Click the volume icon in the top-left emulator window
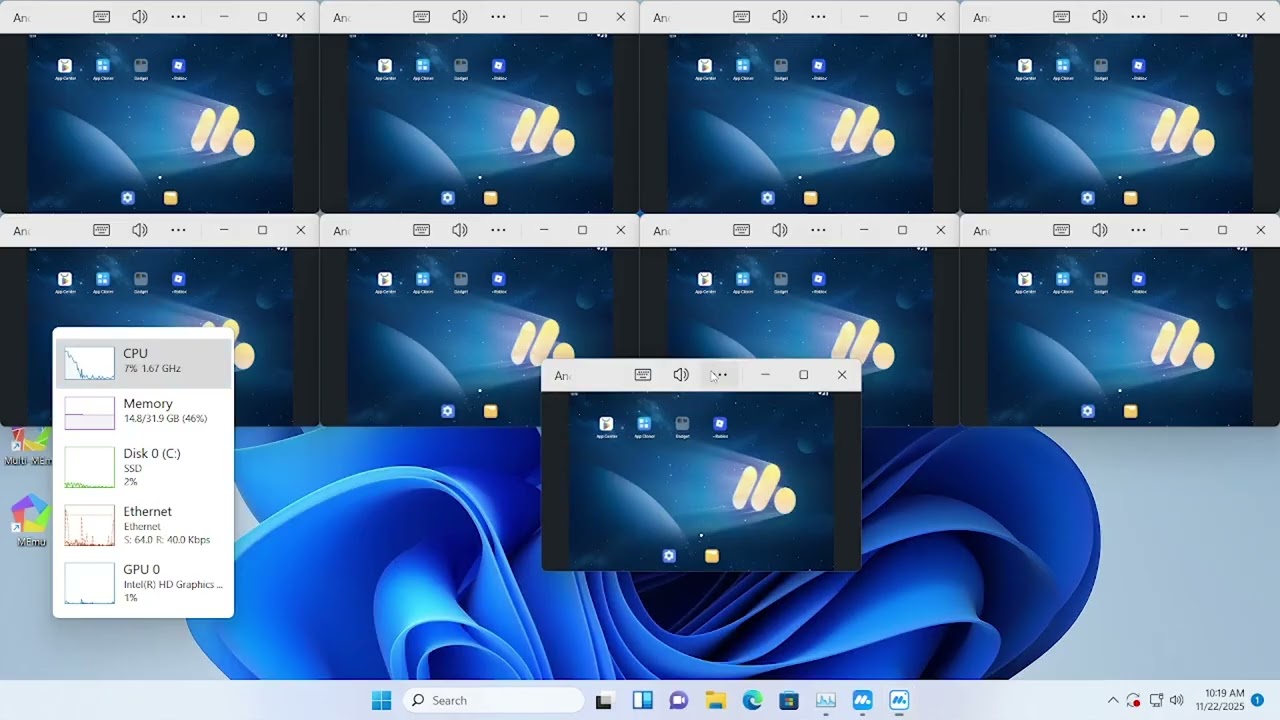The width and height of the screenshot is (1280, 720). (x=140, y=17)
